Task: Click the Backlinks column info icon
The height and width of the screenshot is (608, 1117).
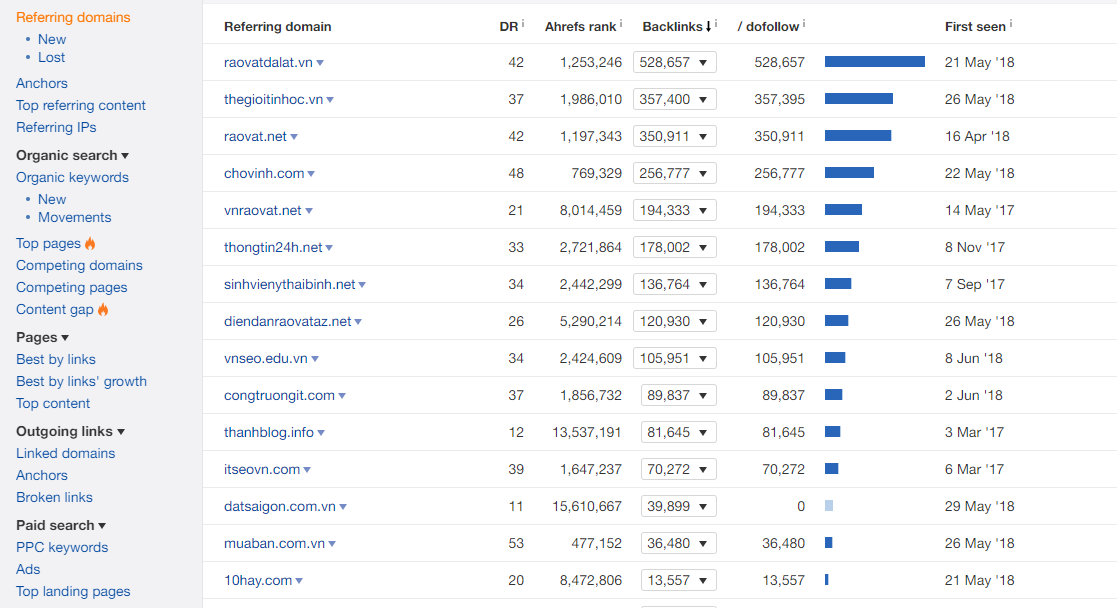Action: [715, 24]
